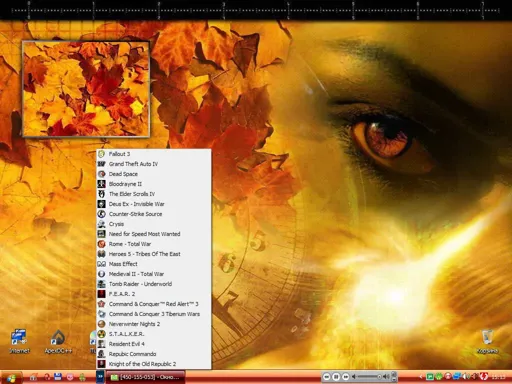Launch The Elder Scrolls IV

pyautogui.click(x=154, y=194)
